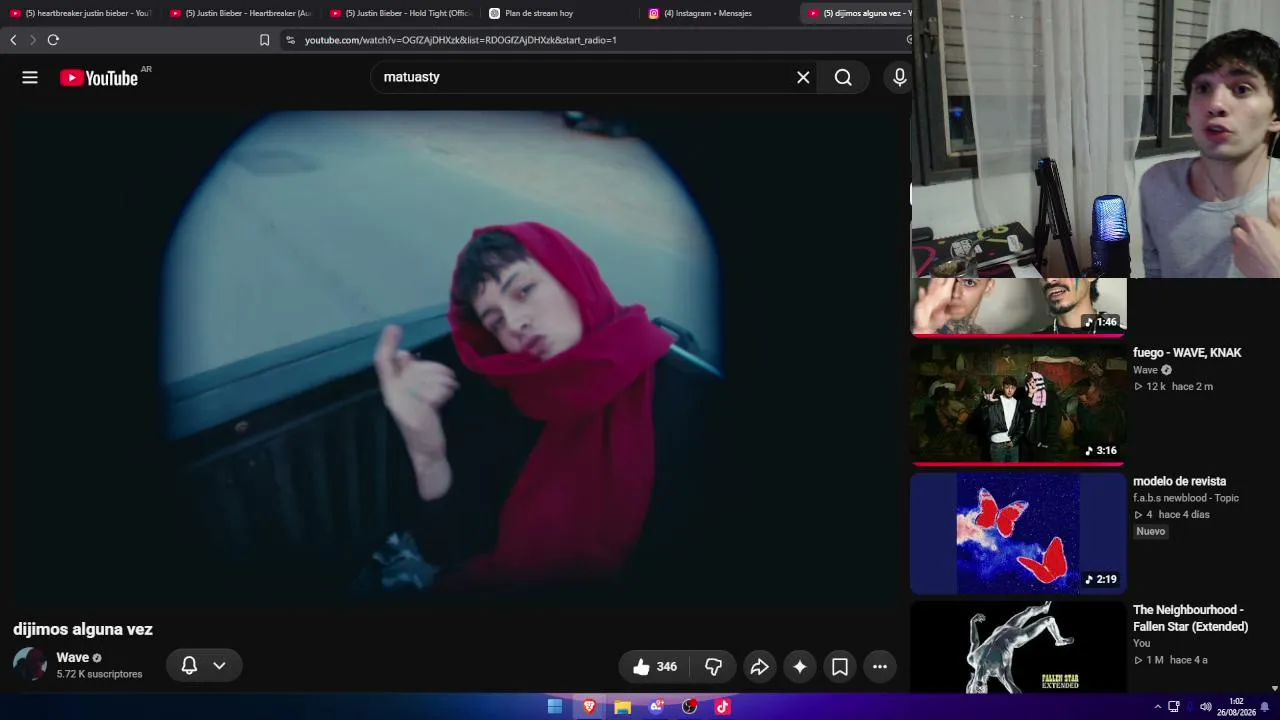Open network settings in system tray
The height and width of the screenshot is (720, 1280).
1174,707
